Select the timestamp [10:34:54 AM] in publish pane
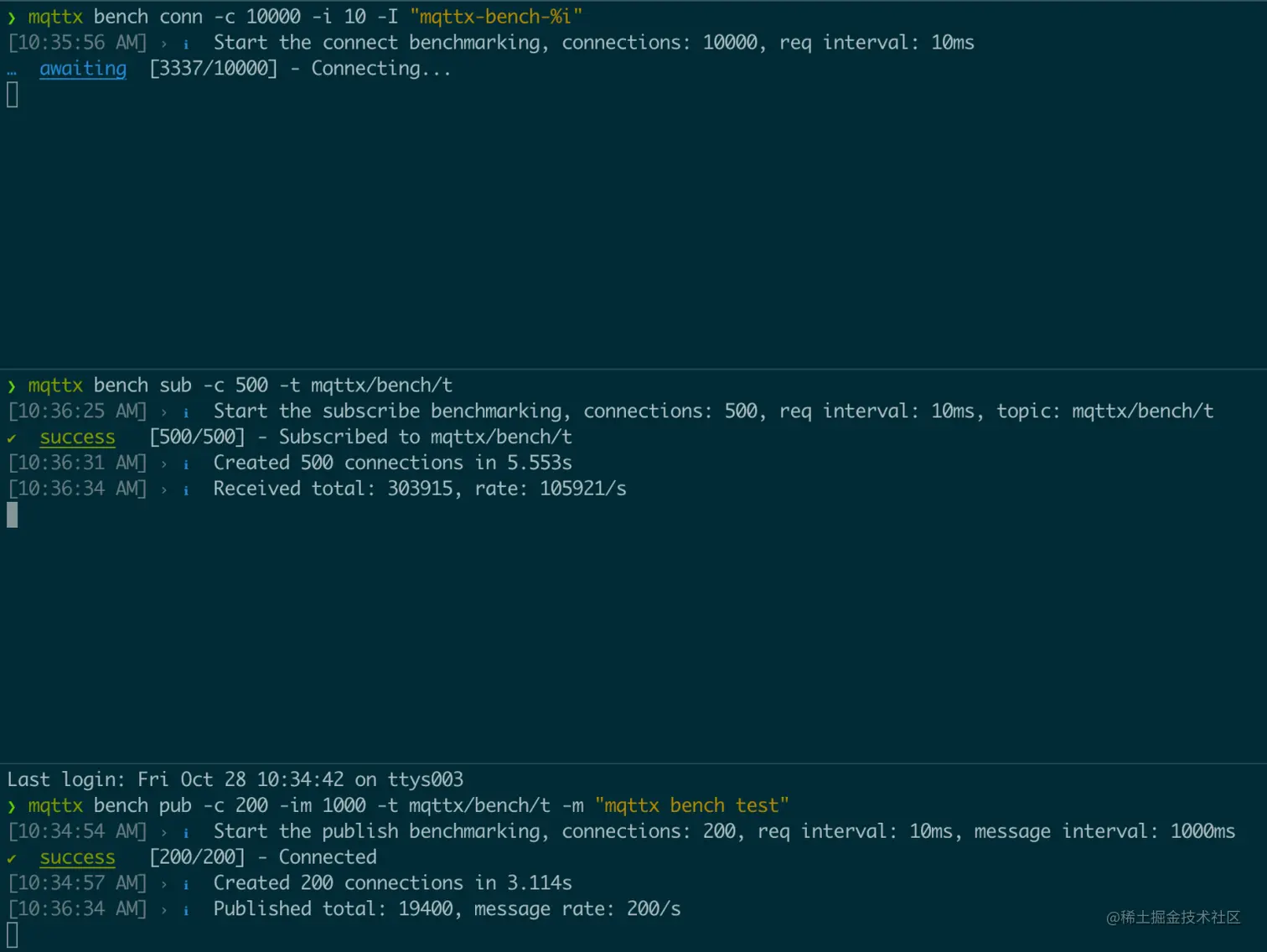This screenshot has height=952, width=1267. point(76,831)
